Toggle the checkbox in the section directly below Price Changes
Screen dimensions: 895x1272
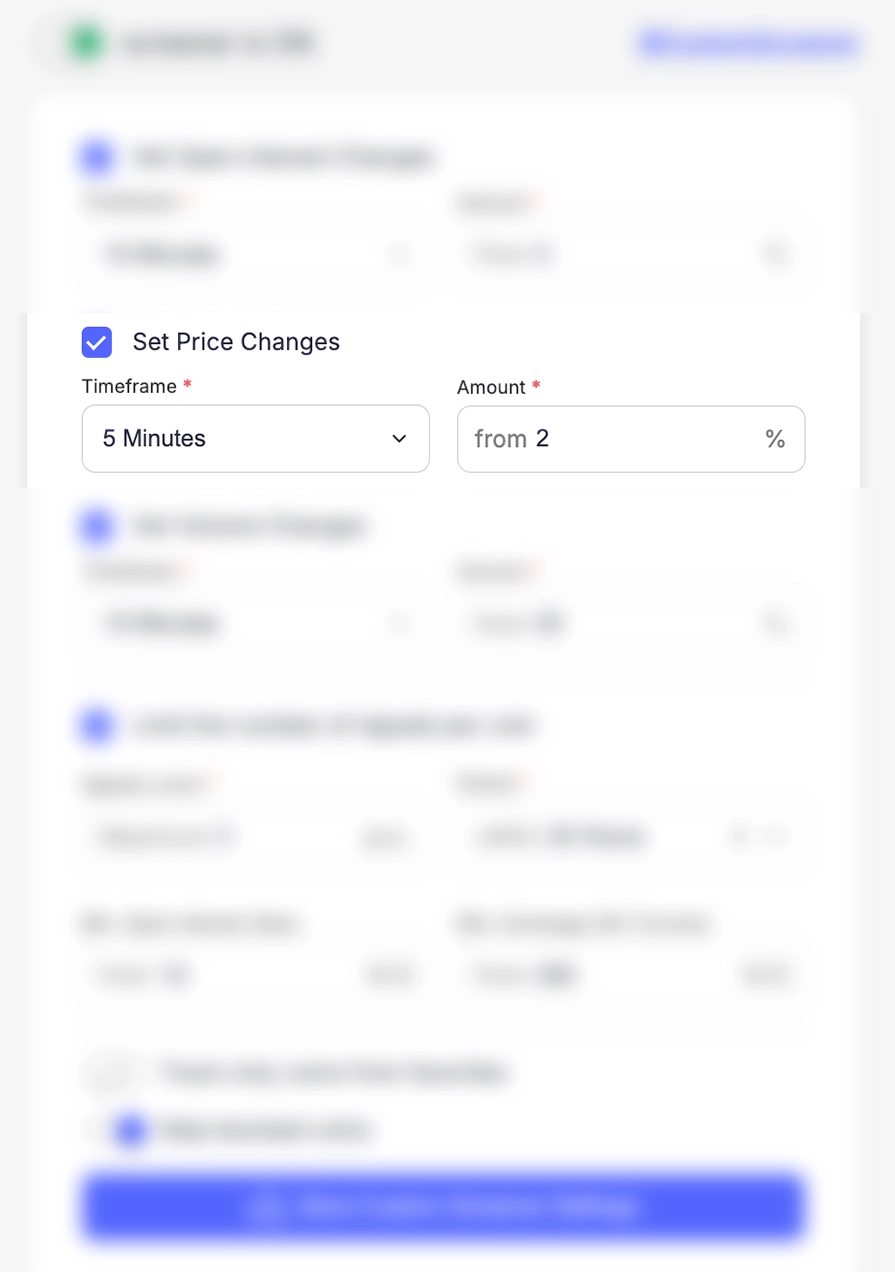[x=97, y=526]
